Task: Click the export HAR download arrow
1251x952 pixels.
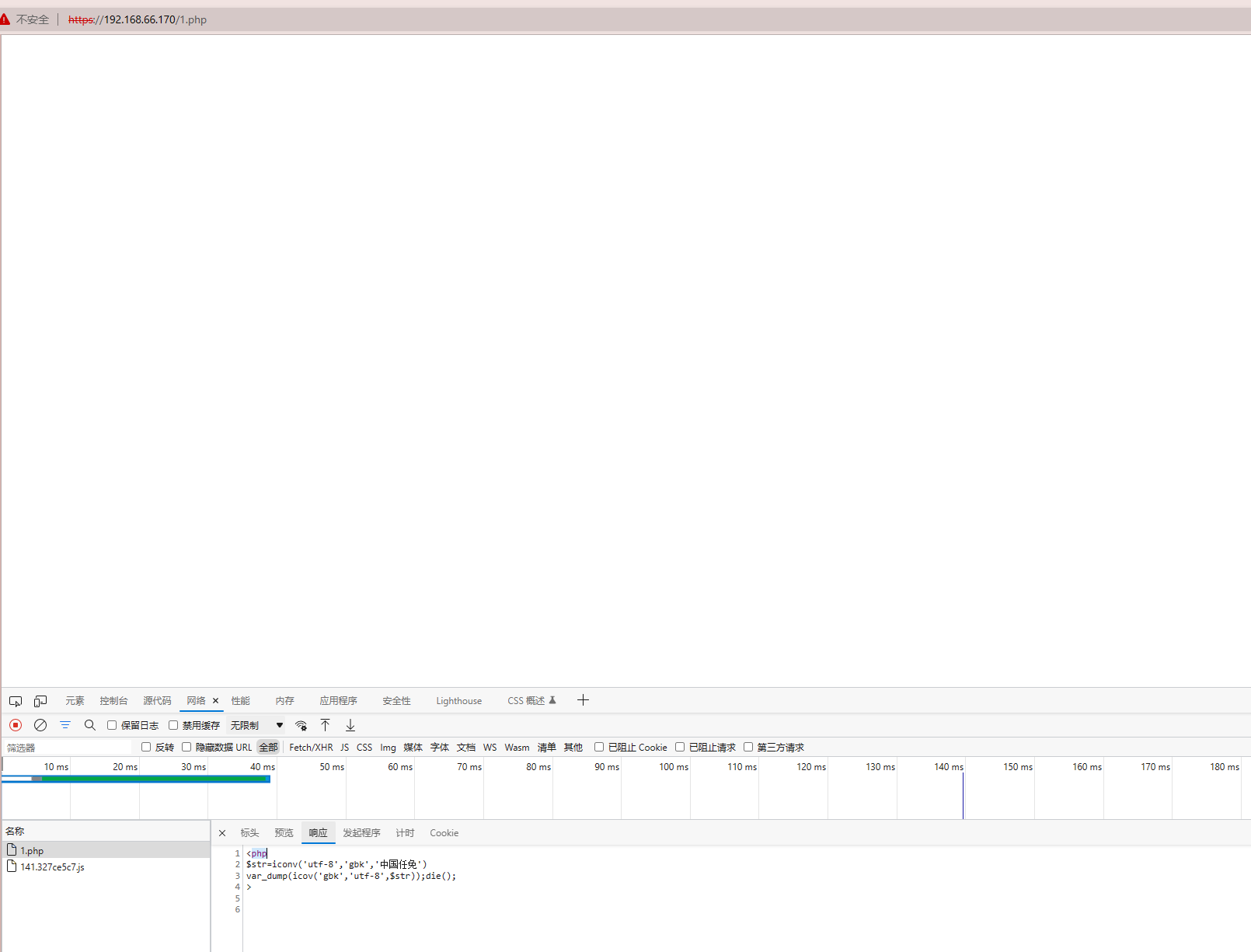Action: click(350, 725)
